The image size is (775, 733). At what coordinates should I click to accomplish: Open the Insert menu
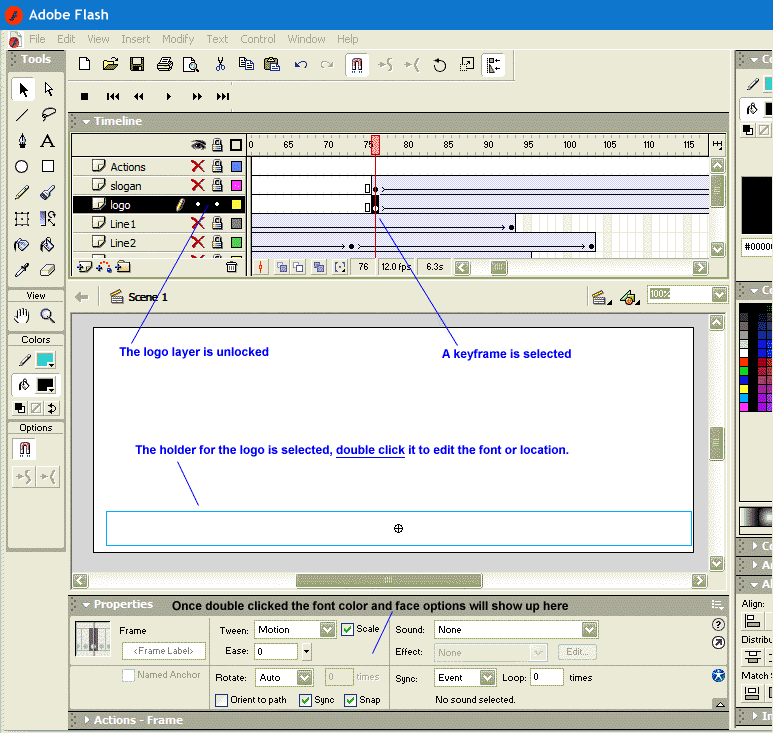pyautogui.click(x=136, y=39)
